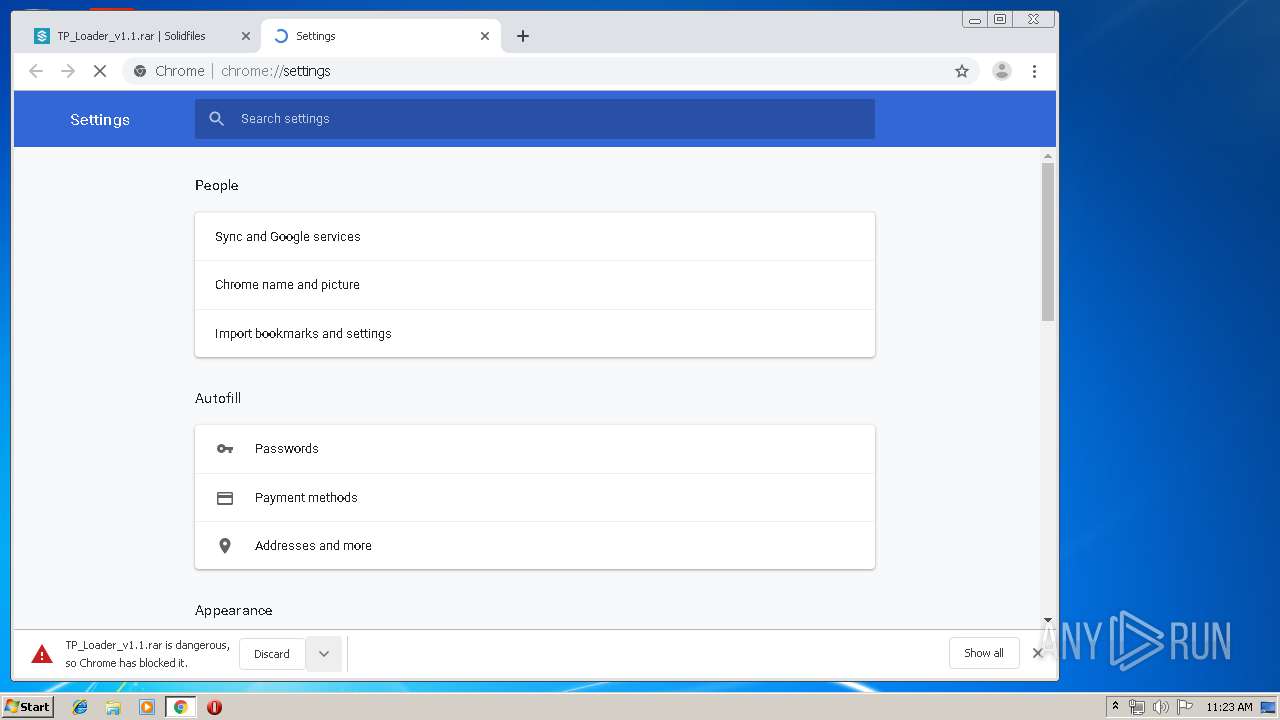The height and width of the screenshot is (720, 1280).
Task: Open Windows Media Player from the taskbar
Action: (147, 707)
